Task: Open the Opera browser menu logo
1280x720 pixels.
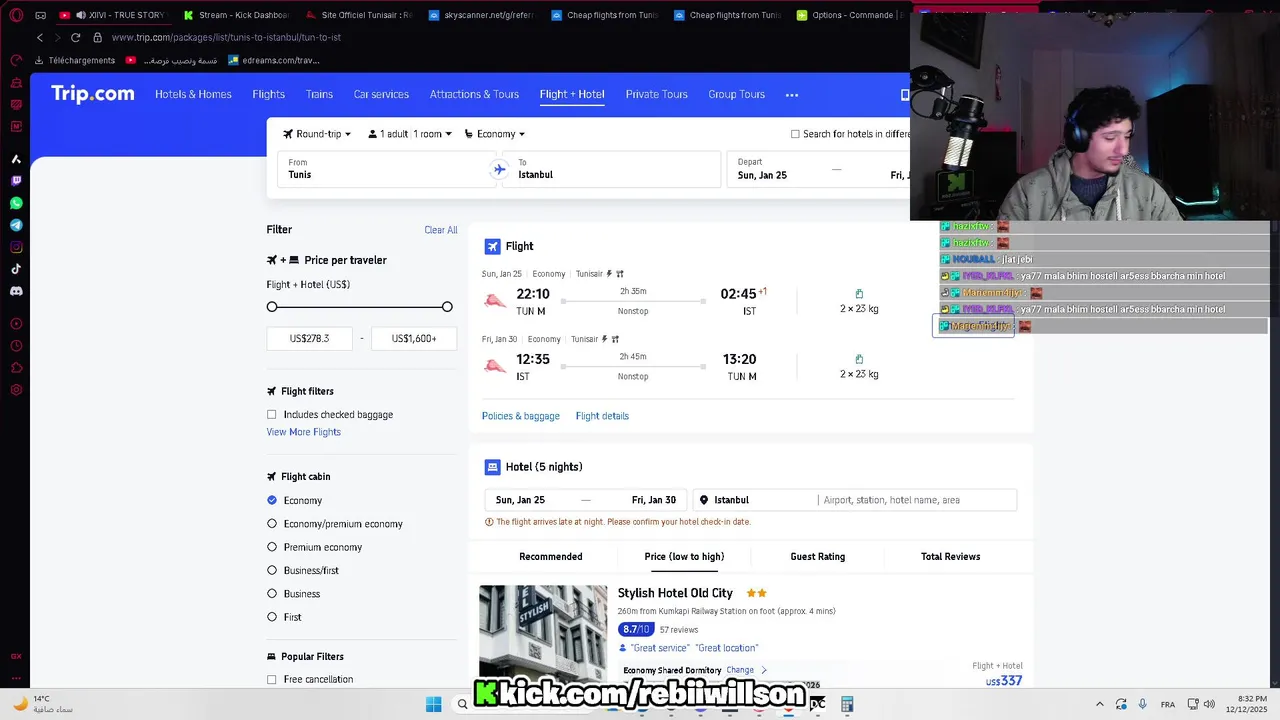Action: [x=16, y=15]
